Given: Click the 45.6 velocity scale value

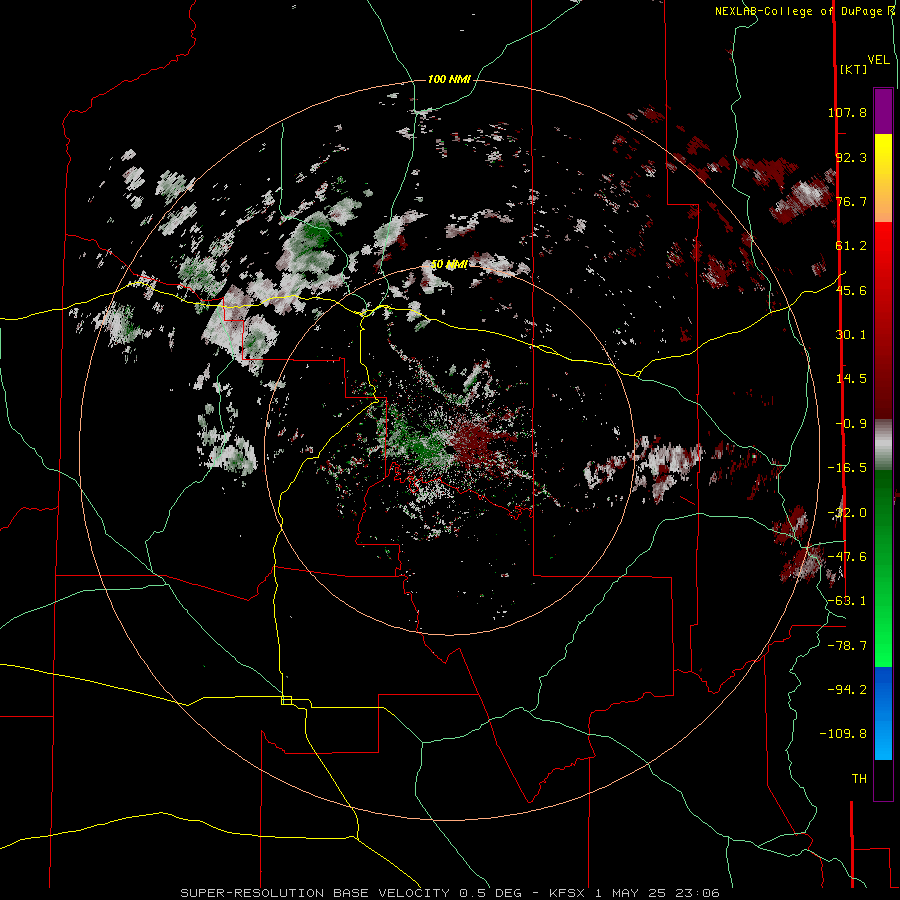Looking at the screenshot, I should pyautogui.click(x=851, y=290).
